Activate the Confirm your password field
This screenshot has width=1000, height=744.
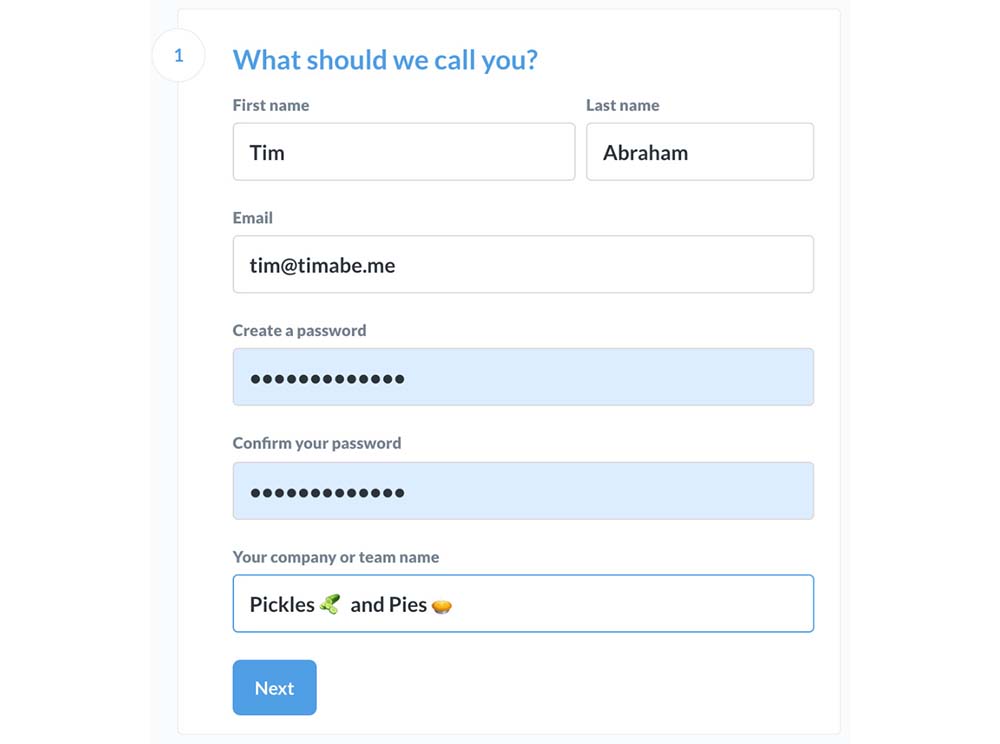(x=522, y=491)
